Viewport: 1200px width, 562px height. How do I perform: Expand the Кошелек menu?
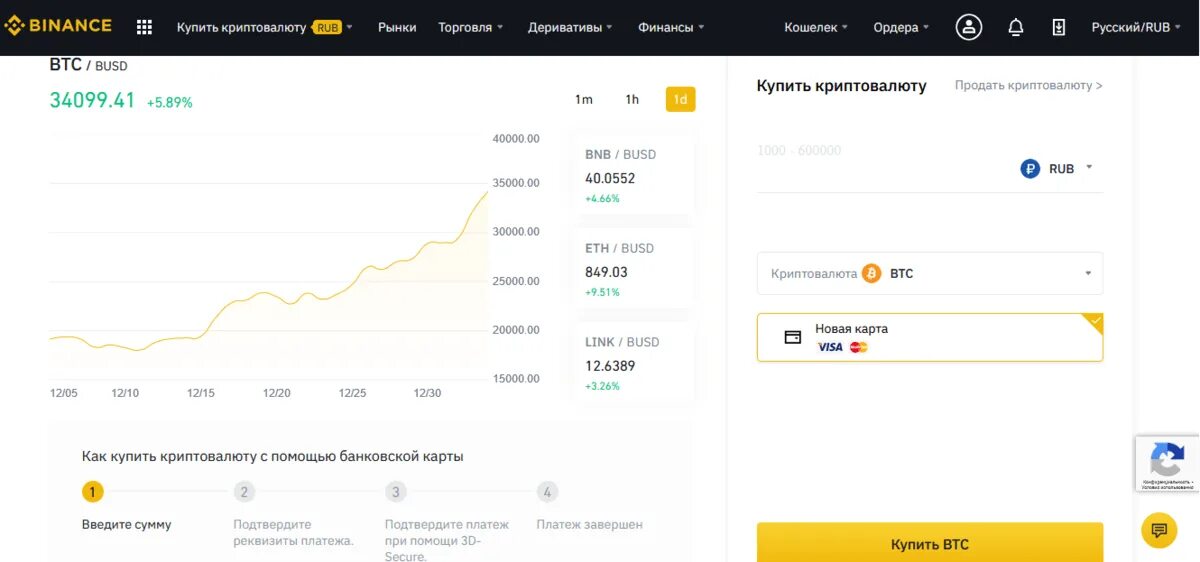(x=816, y=27)
